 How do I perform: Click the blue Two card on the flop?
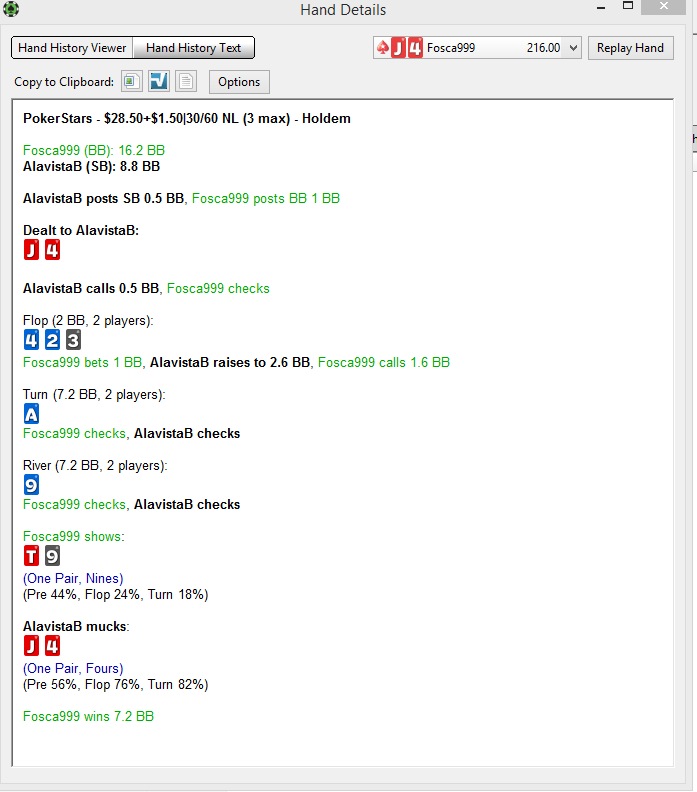pyautogui.click(x=52, y=340)
